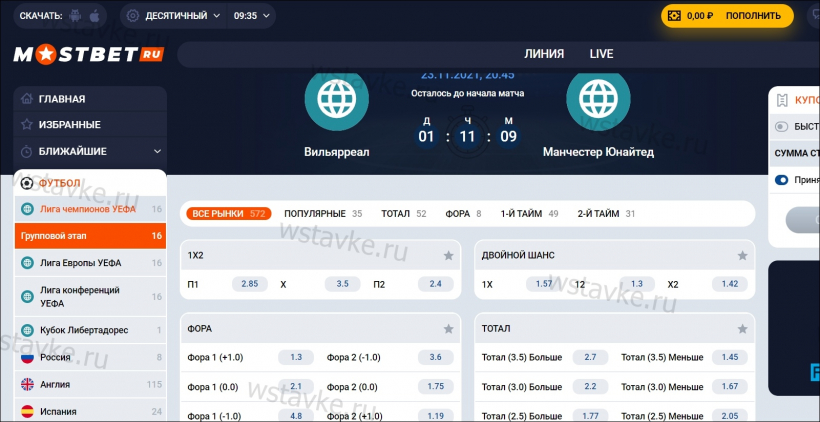Click the home icon next to Главная
Screen dimensions: 820x422
(x=27, y=98)
